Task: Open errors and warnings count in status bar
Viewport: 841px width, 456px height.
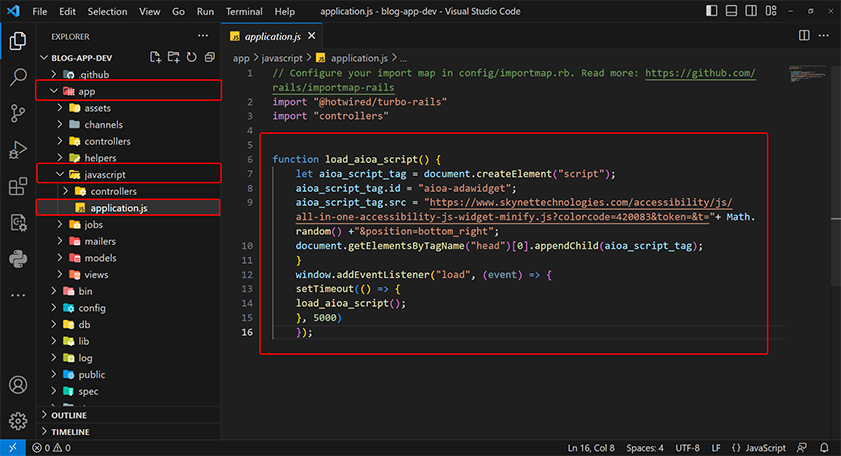Action: (51, 447)
